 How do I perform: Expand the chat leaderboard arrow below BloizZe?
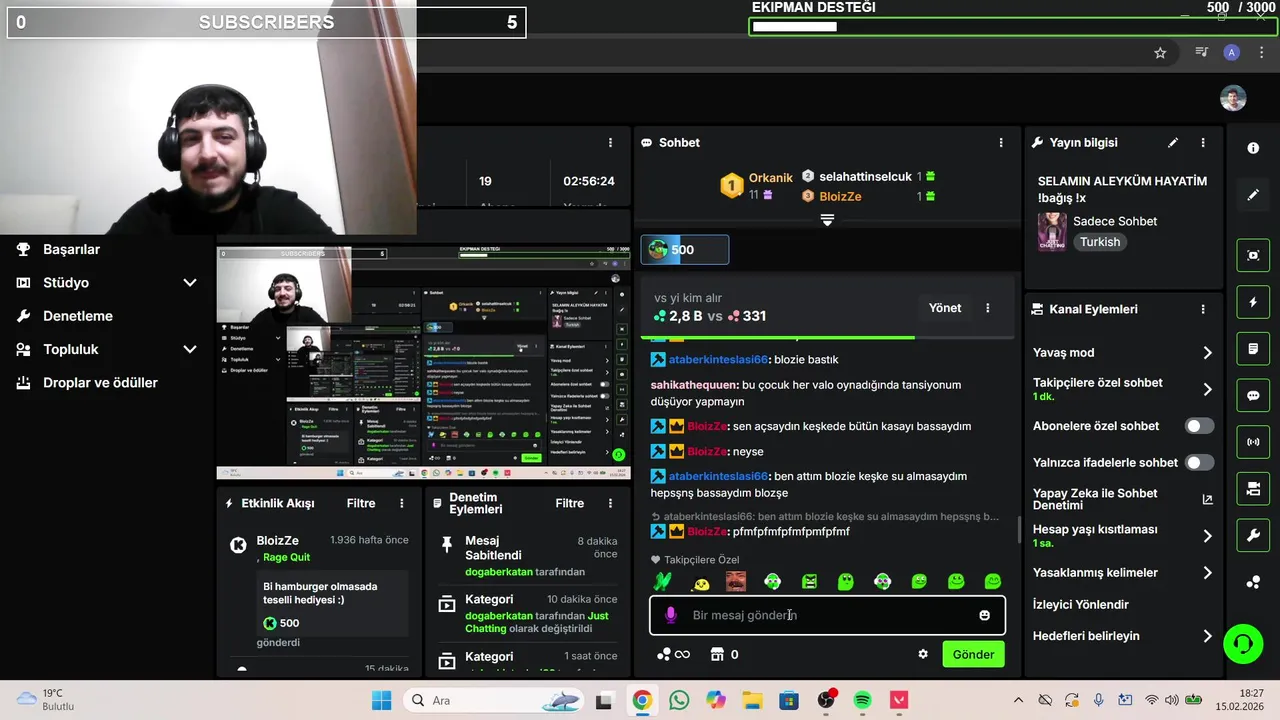tap(827, 220)
